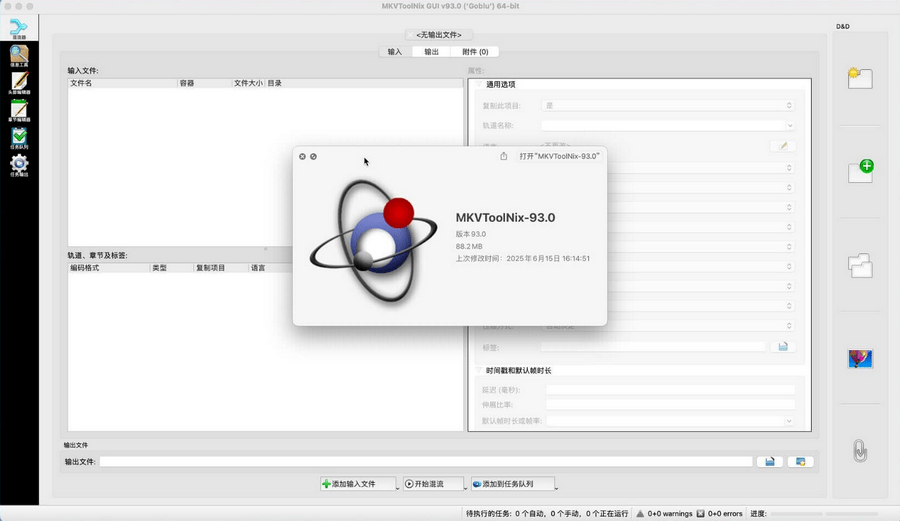Switch to the 输出 tab
This screenshot has width=900, height=521.
click(432, 52)
